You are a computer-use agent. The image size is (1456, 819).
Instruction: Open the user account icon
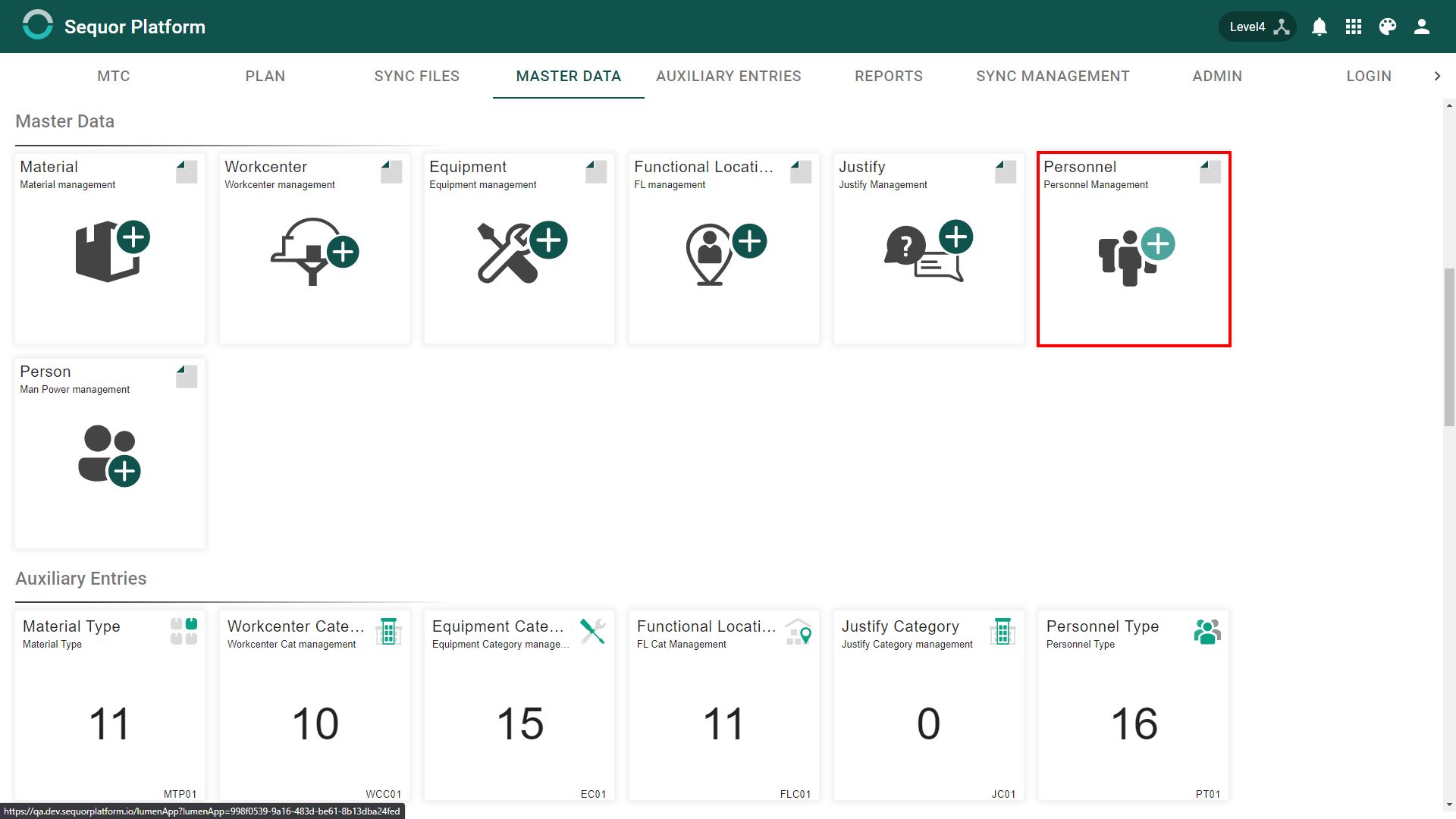point(1422,27)
